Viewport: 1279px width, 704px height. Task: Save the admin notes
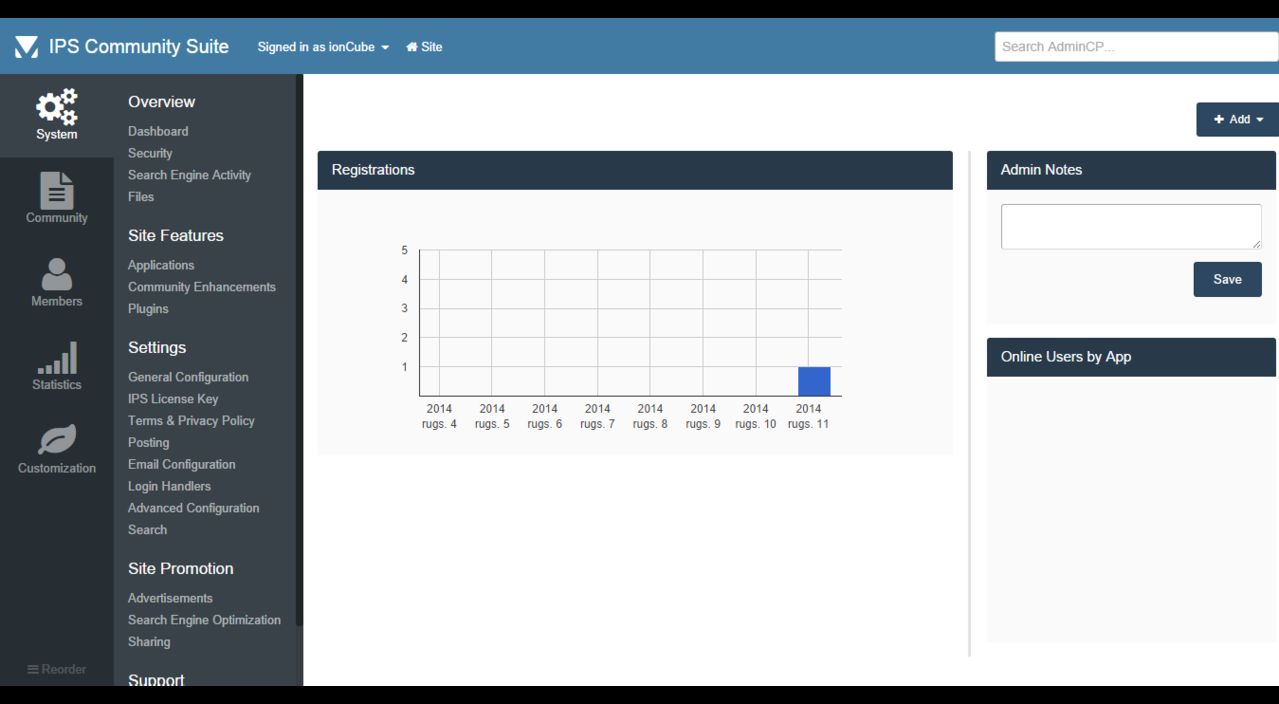1227,280
